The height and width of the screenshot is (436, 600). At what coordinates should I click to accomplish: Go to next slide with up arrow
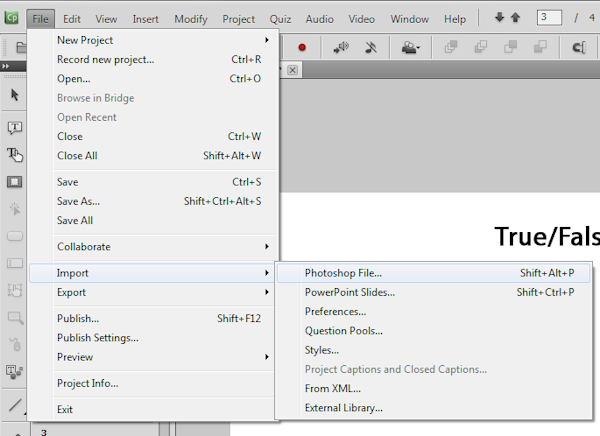click(515, 18)
